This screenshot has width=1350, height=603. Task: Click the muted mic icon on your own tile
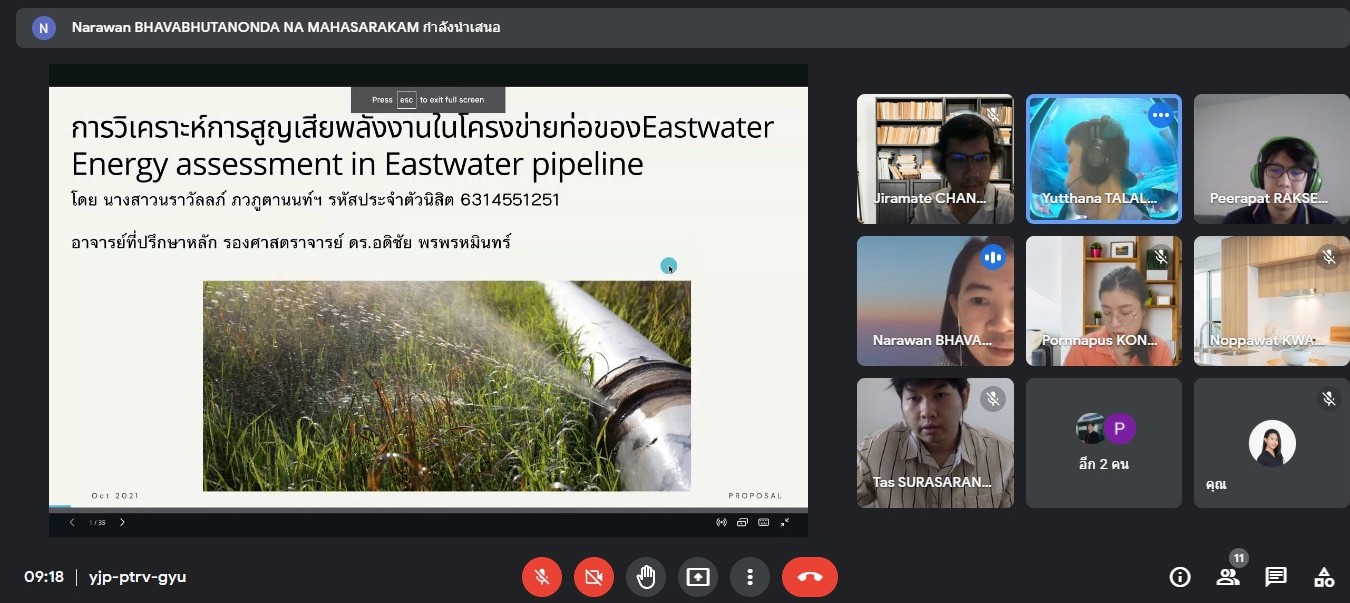pos(1329,399)
